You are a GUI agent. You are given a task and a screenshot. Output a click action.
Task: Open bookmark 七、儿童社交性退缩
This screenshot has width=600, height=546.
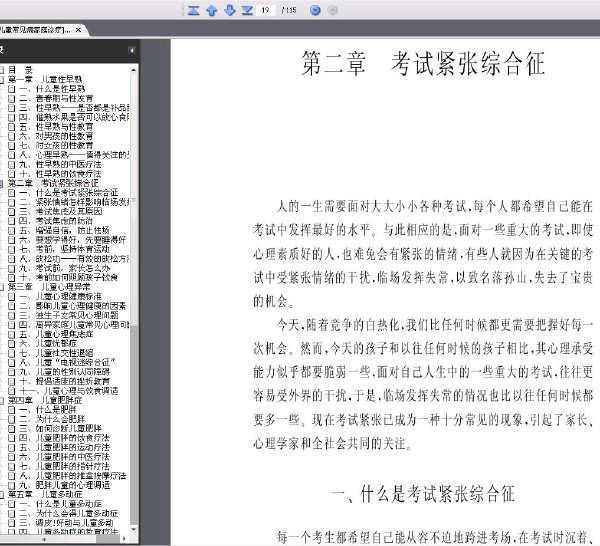pyautogui.click(x=56, y=352)
